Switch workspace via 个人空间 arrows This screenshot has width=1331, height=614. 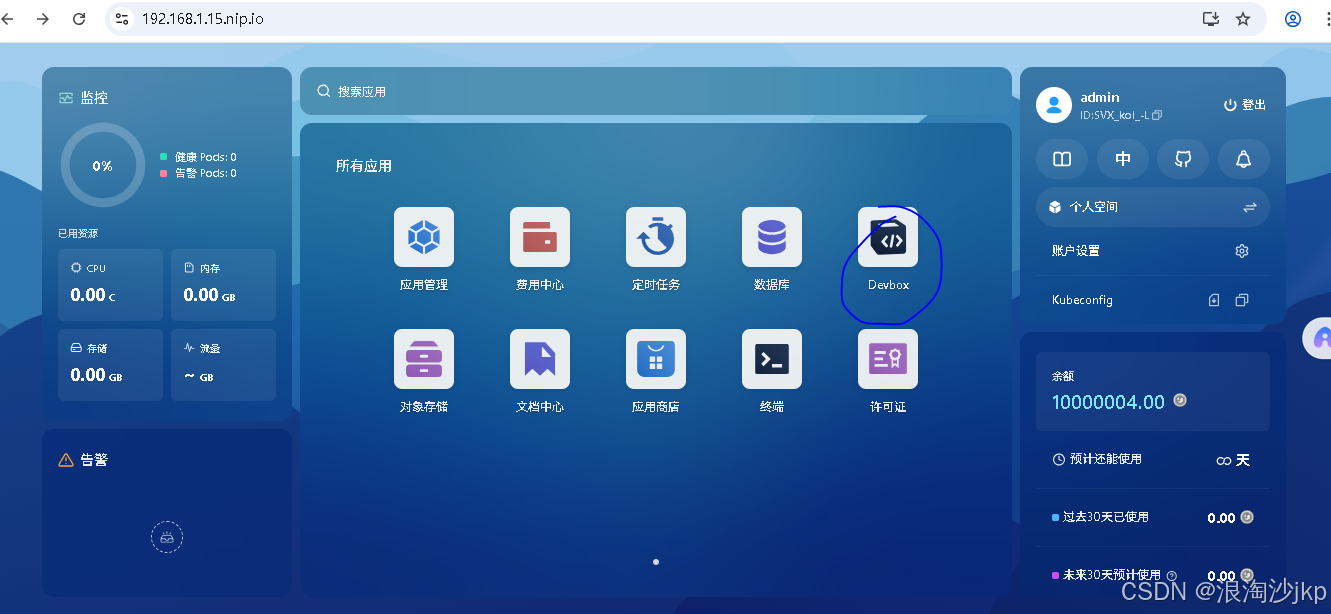[x=1249, y=207]
